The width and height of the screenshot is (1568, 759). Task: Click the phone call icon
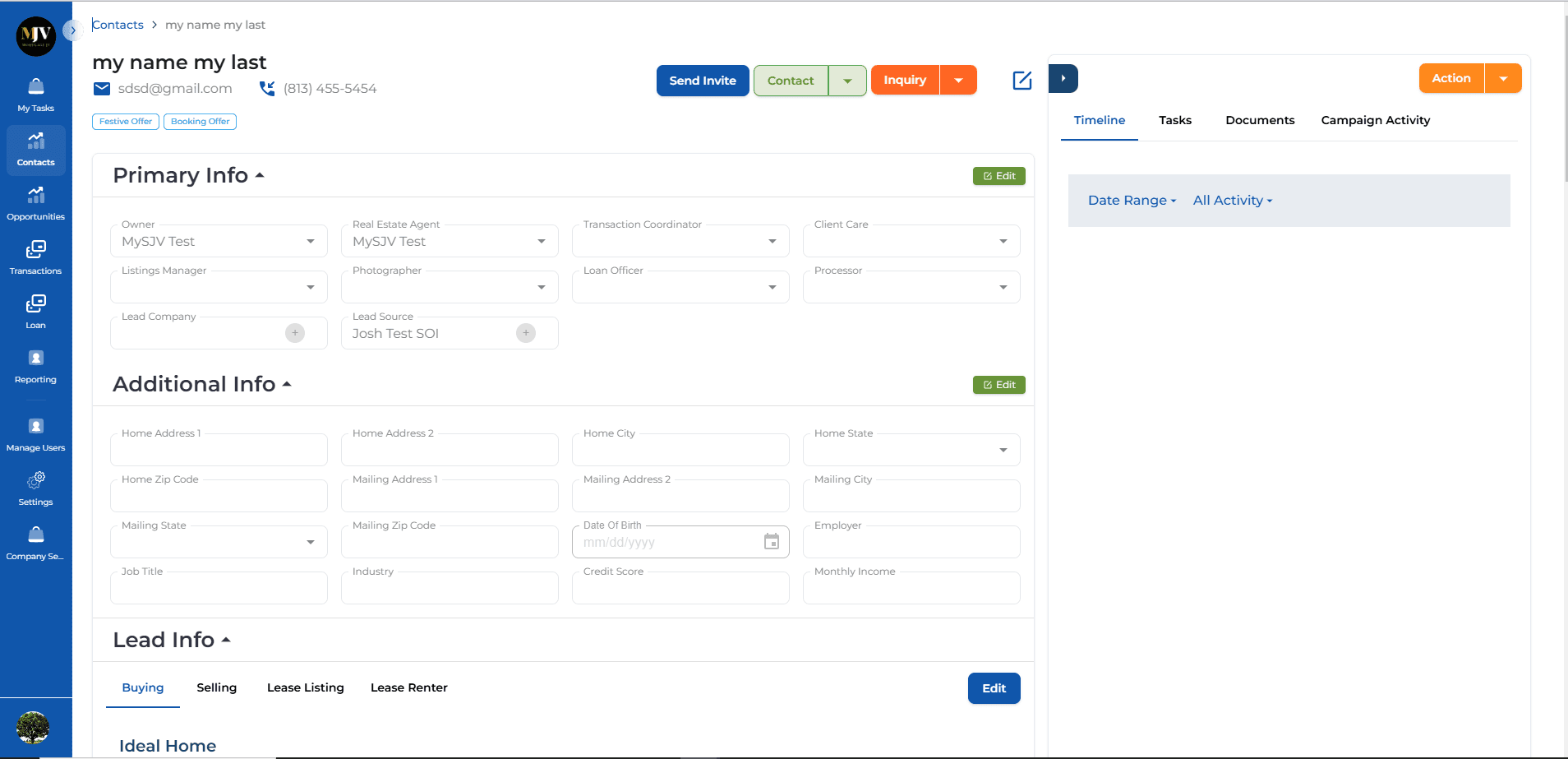pyautogui.click(x=267, y=89)
